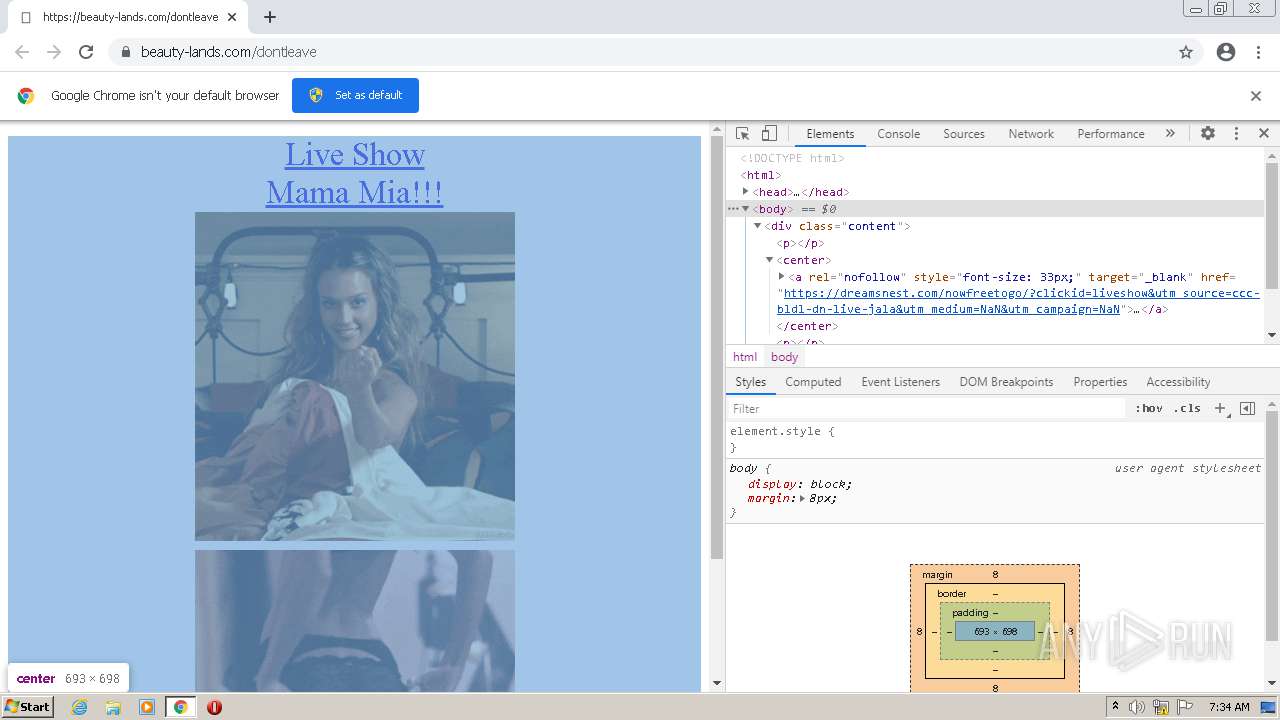Collapse the div class content node
The image size is (1280, 720).
click(758, 226)
